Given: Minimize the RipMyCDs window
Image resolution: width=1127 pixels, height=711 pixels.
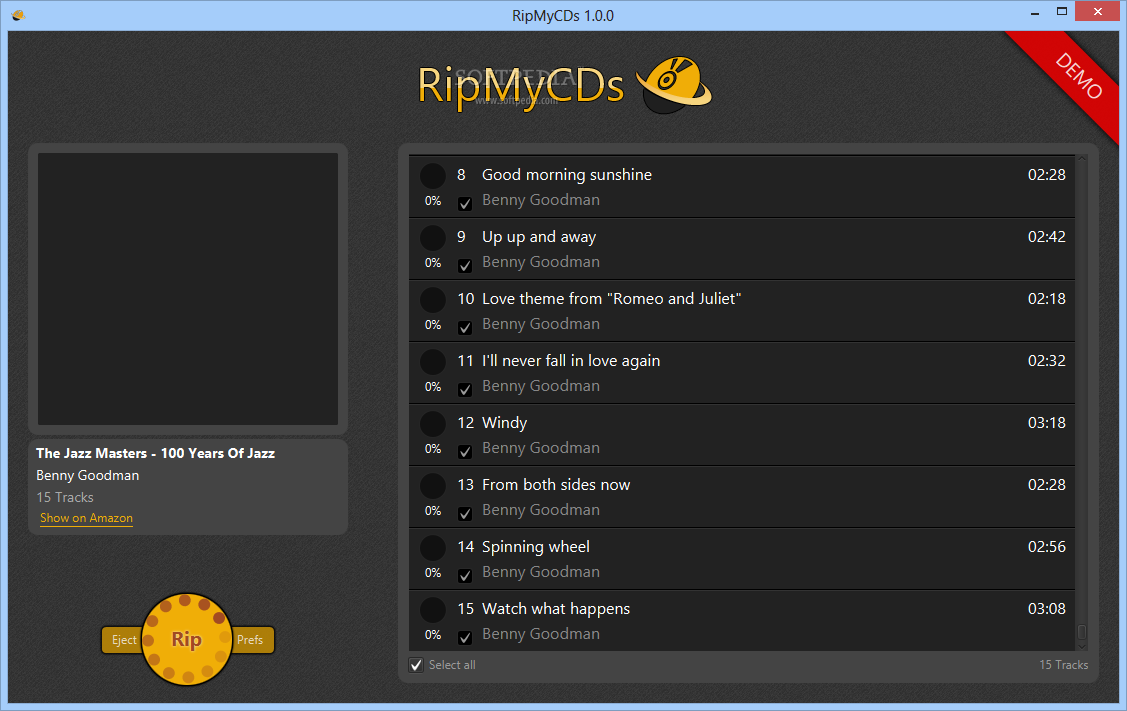Looking at the screenshot, I should tap(1035, 13).
